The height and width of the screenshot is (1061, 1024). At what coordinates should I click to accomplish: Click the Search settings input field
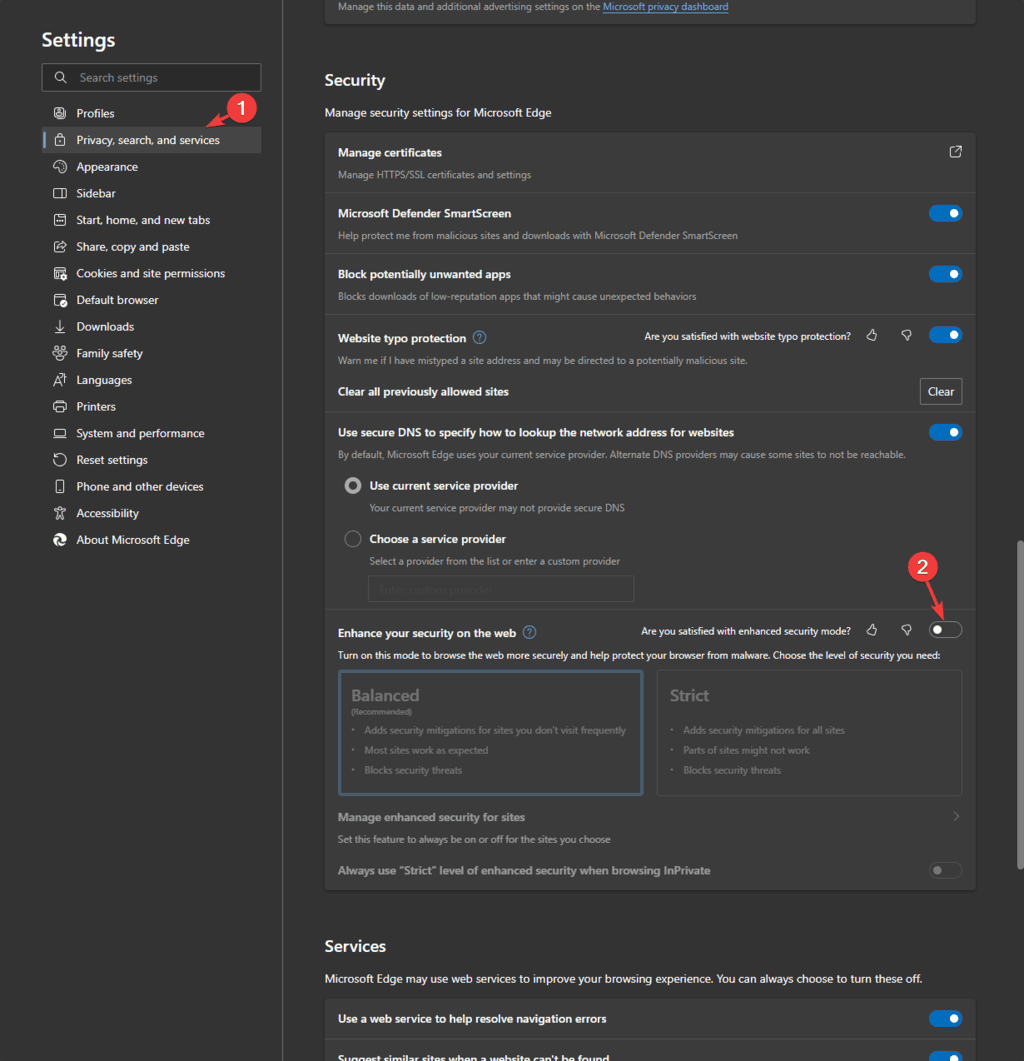[152, 77]
